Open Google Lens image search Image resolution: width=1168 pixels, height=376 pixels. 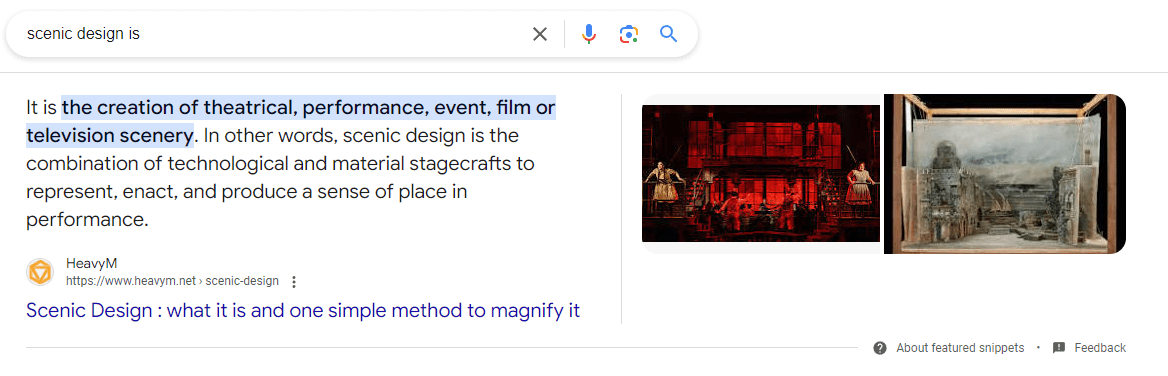pos(629,34)
